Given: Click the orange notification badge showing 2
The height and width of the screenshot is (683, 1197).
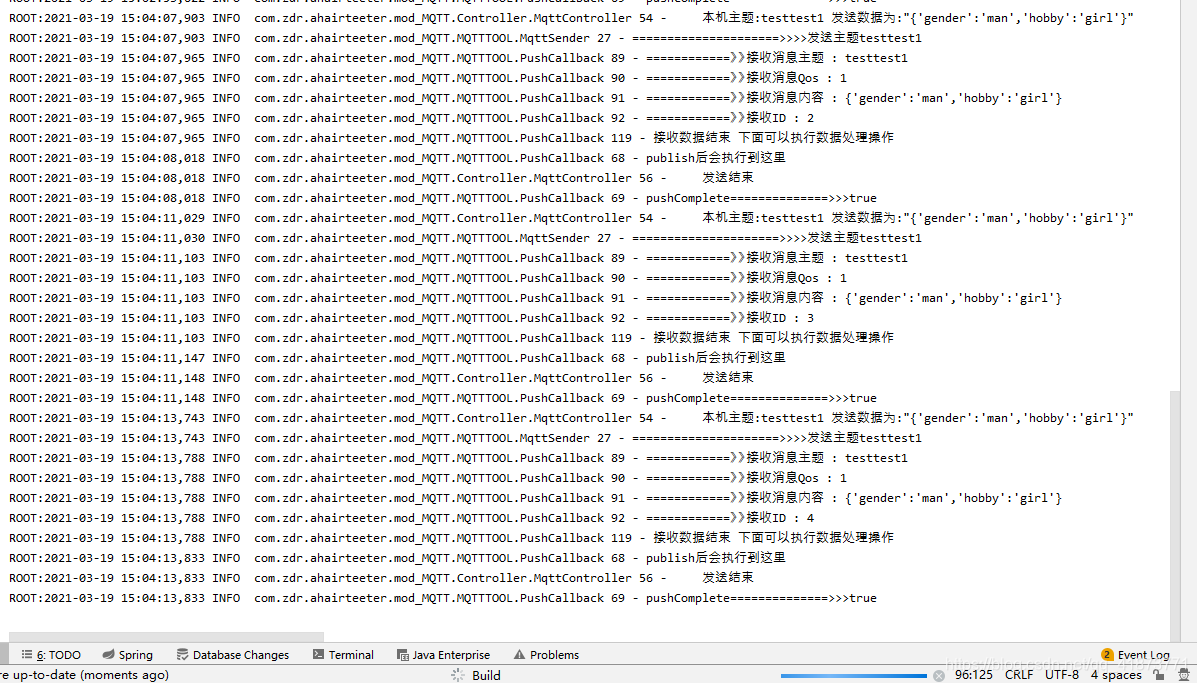Looking at the screenshot, I should (x=1108, y=654).
